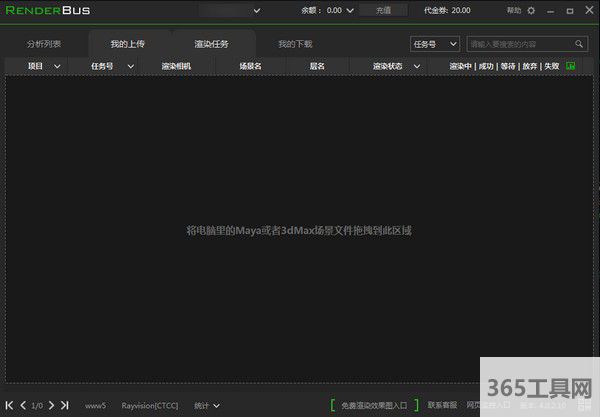Jump to the last page

[x=65, y=405]
